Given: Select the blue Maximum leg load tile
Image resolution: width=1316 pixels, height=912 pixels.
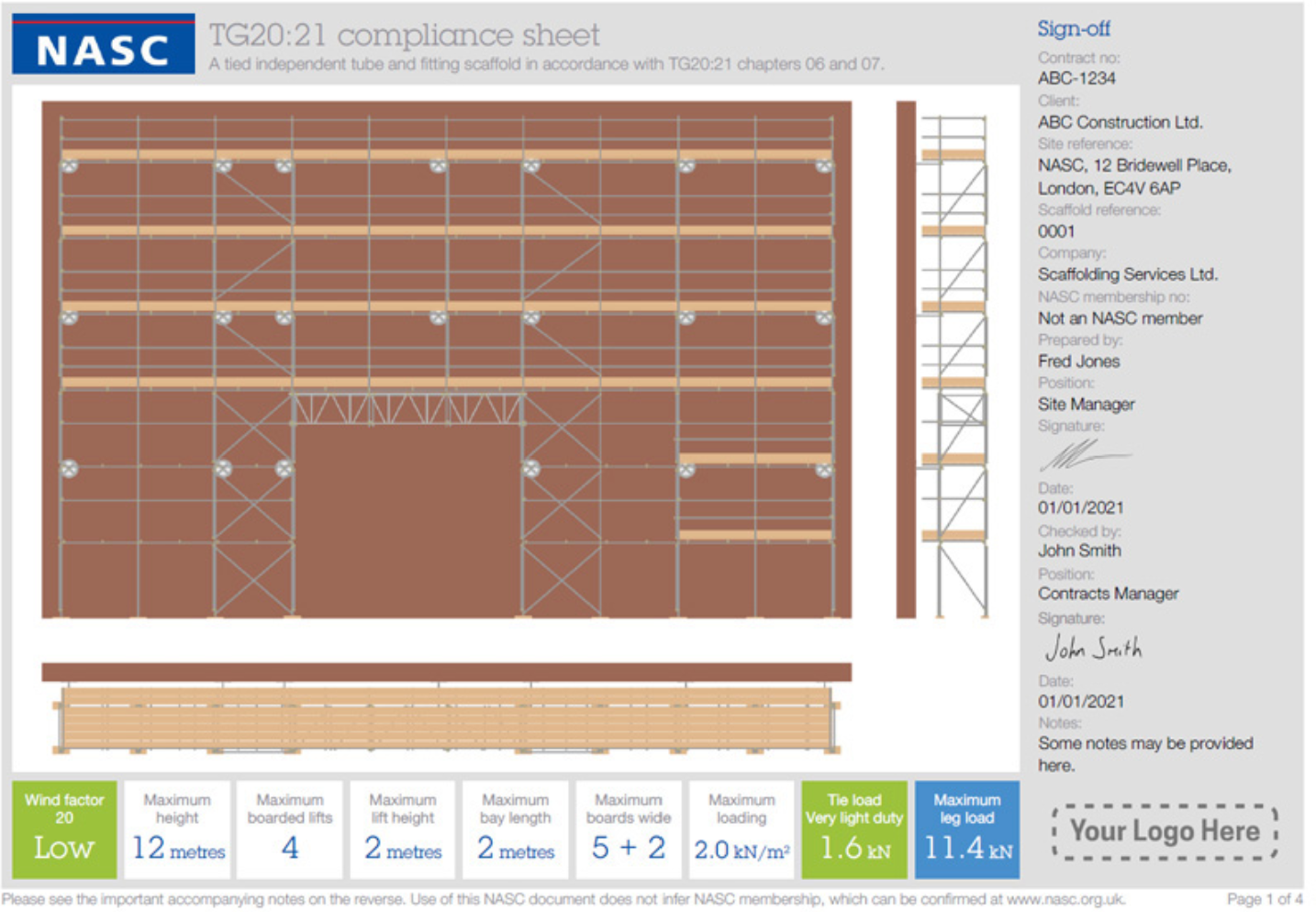Looking at the screenshot, I should 966,829.
